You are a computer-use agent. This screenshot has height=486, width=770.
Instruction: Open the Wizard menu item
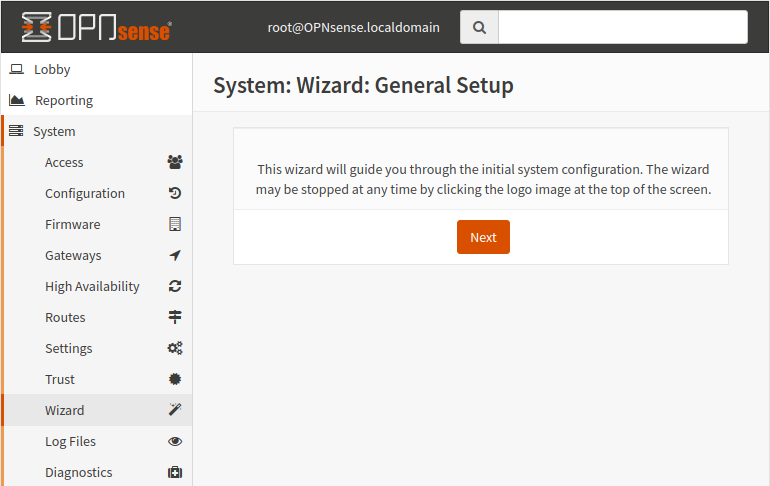65,410
